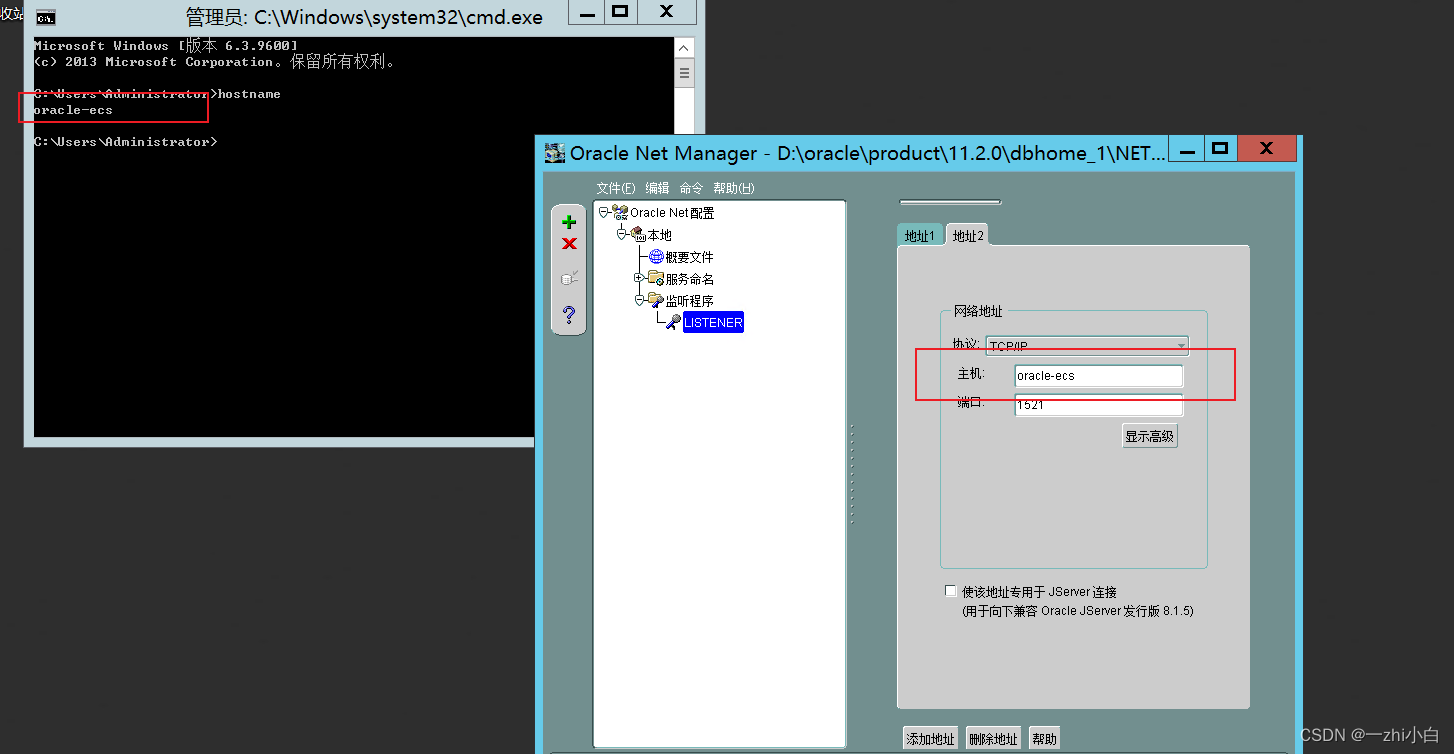Image resolution: width=1454 pixels, height=754 pixels.
Task: Click the 添加地址 button
Action: click(x=930, y=739)
